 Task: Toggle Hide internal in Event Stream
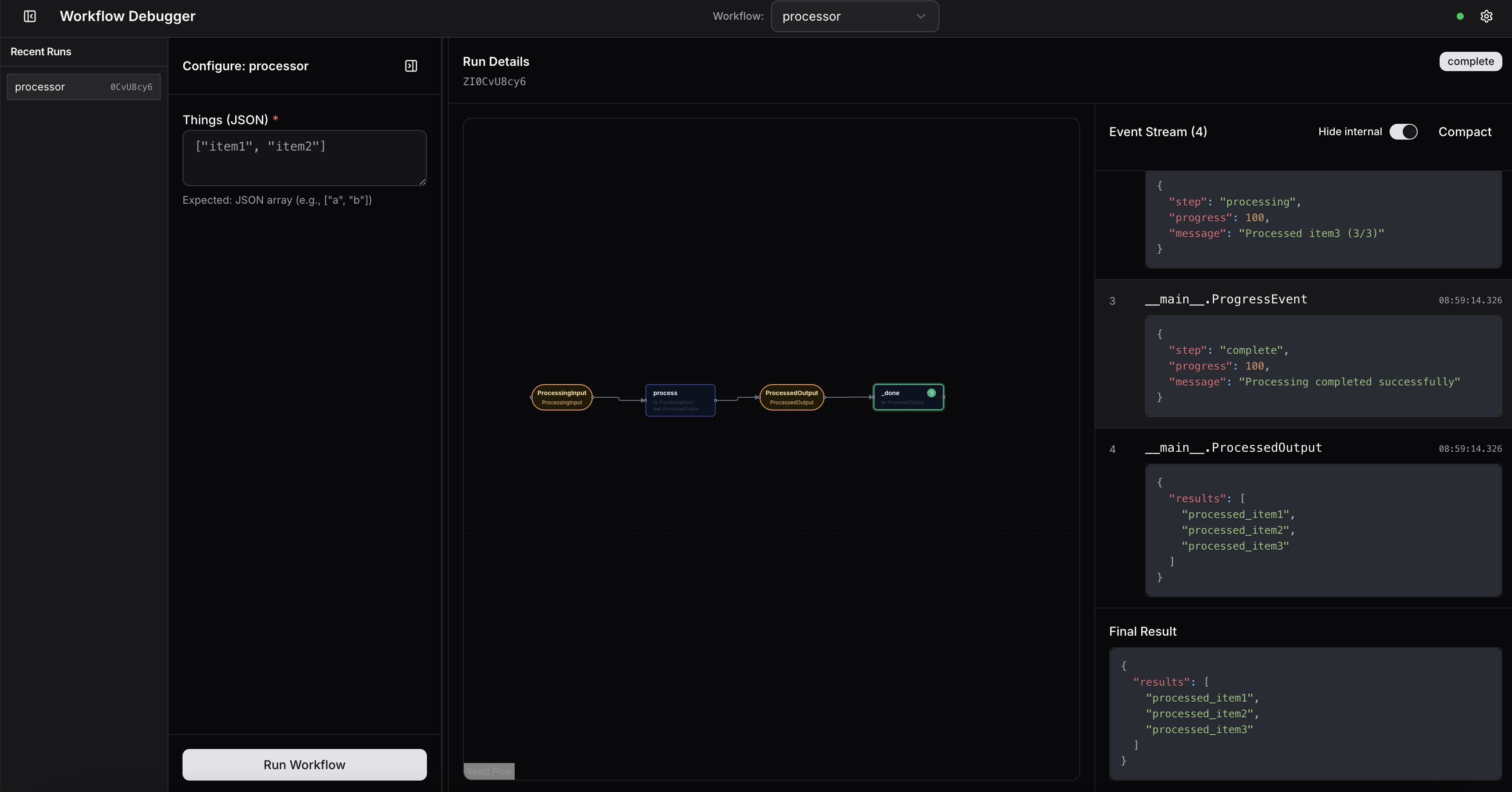[1404, 132]
